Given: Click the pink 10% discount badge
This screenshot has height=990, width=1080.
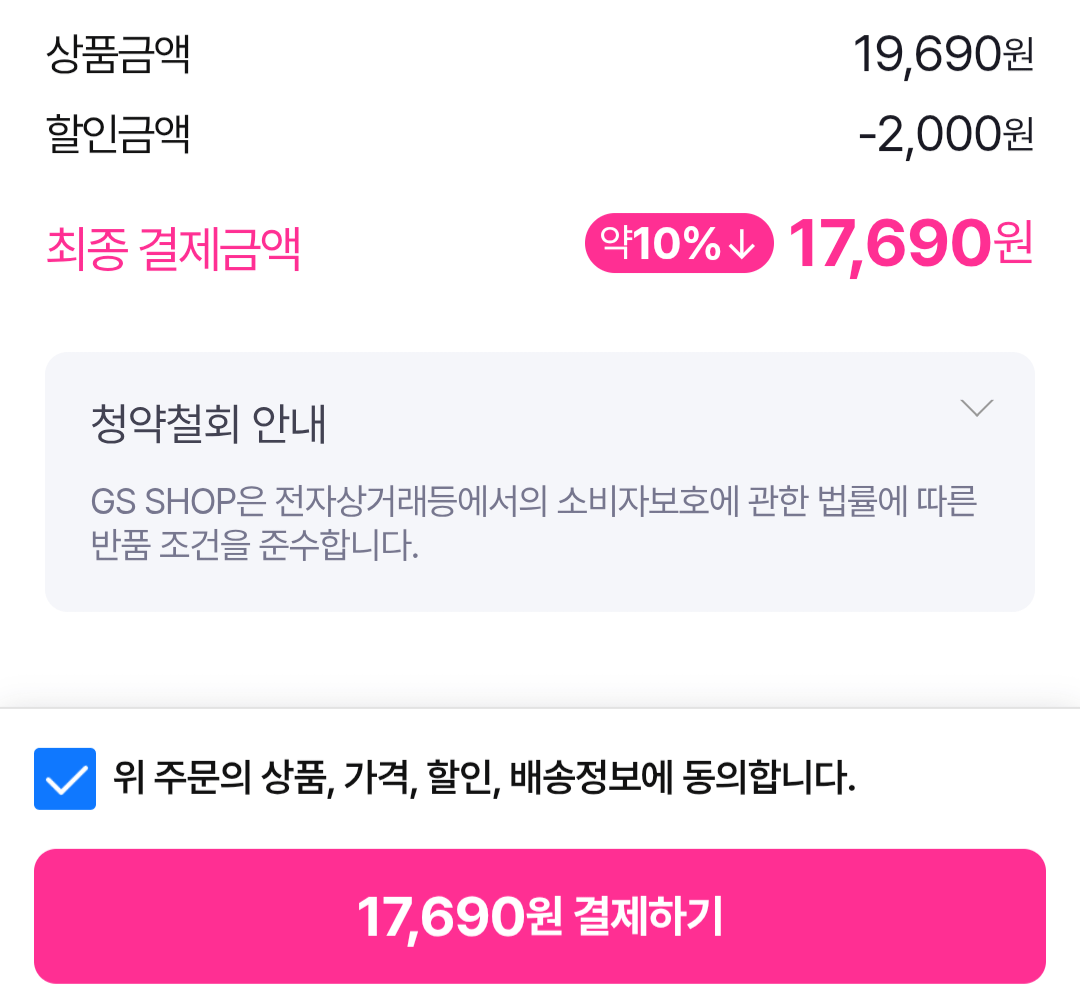Looking at the screenshot, I should click(678, 244).
